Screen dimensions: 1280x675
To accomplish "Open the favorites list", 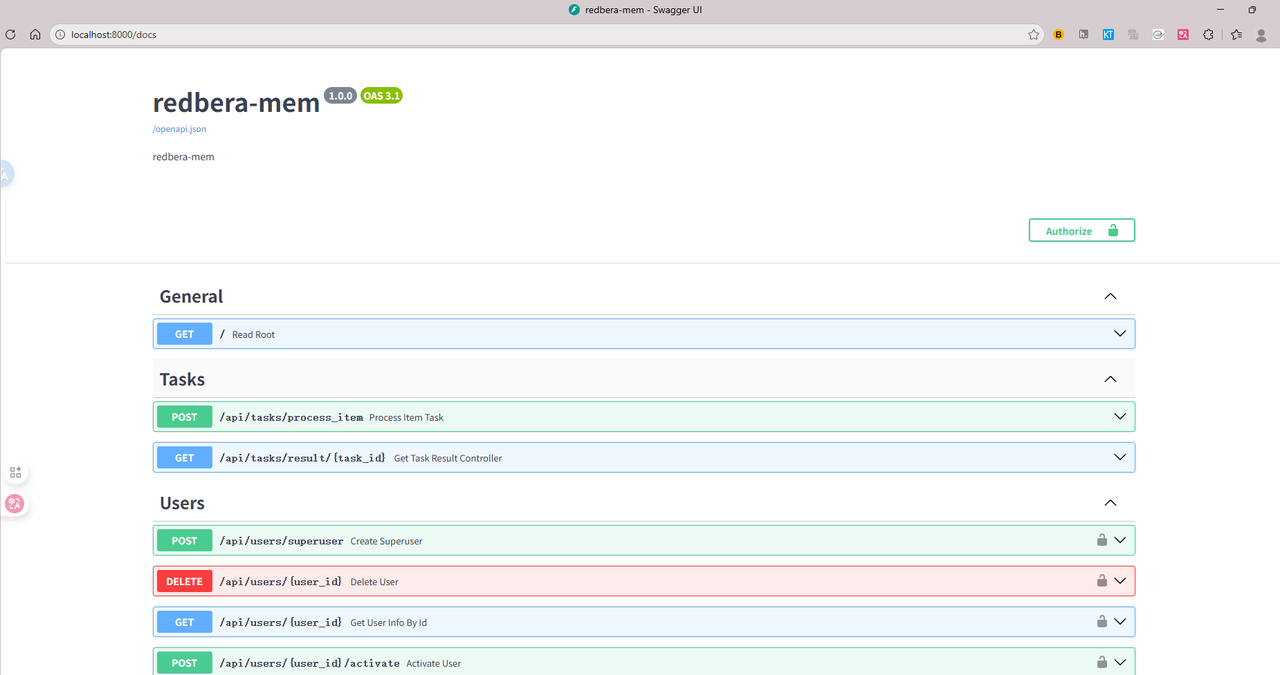I will (x=1236, y=34).
